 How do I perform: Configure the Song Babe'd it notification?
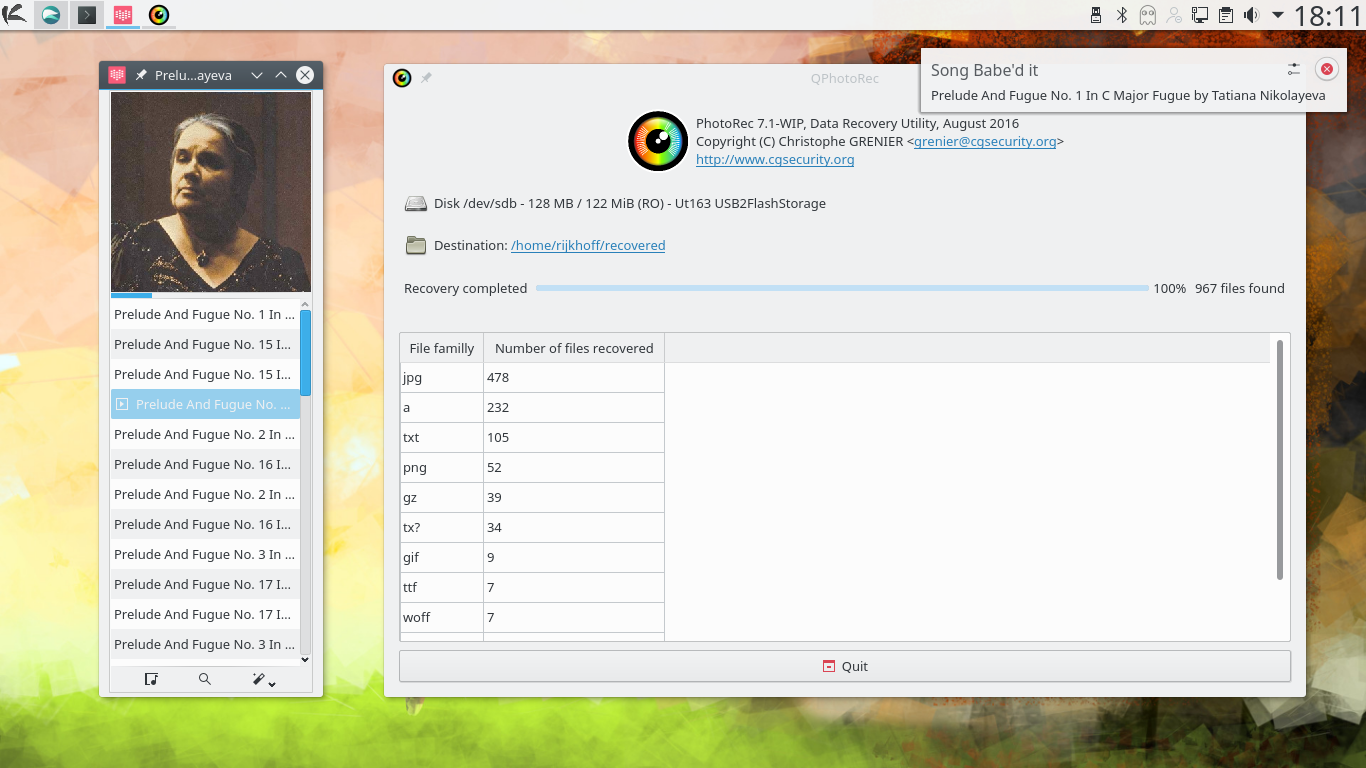[1294, 69]
